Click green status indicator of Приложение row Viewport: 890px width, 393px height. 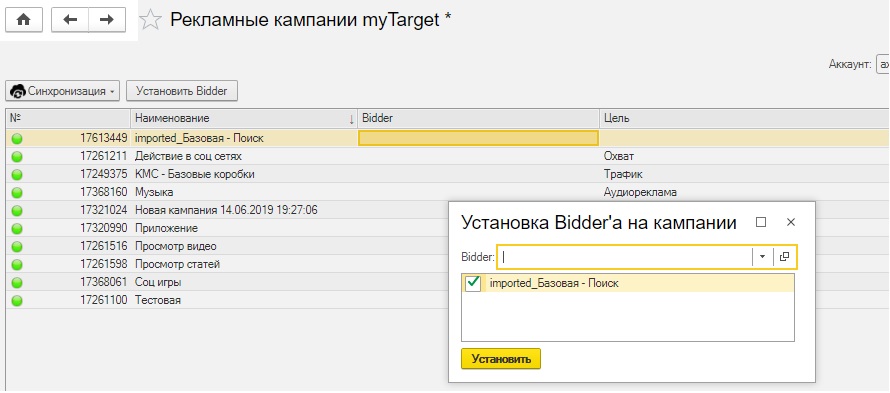17,228
